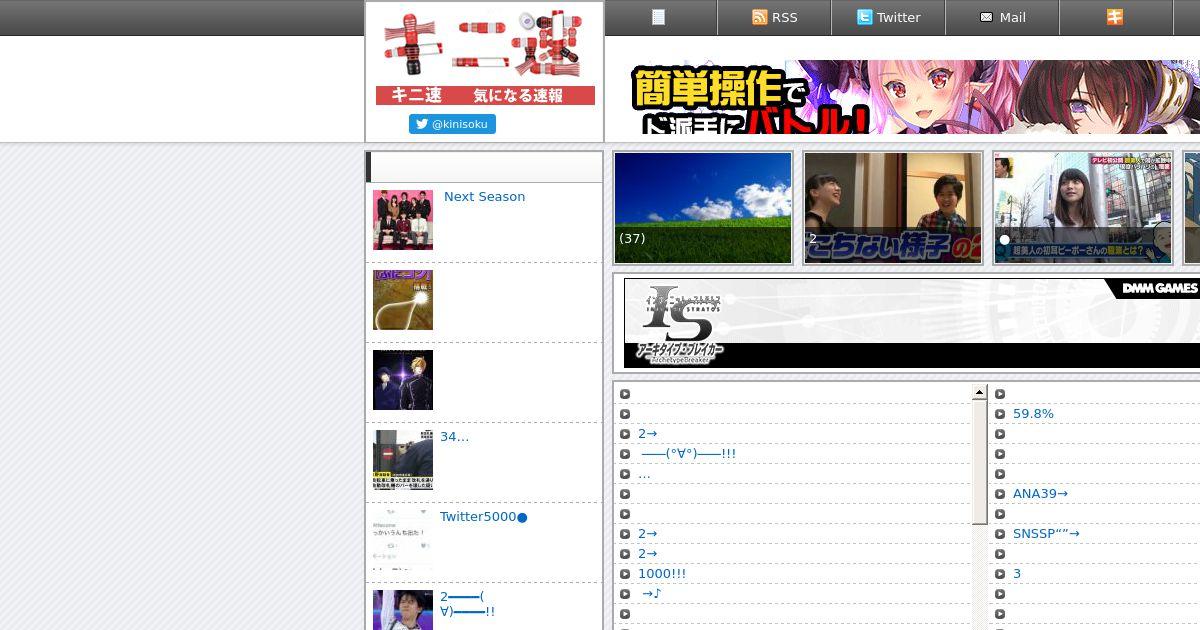Open the SNSSP“”→ headline link
The width and height of the screenshot is (1200, 630).
click(x=1046, y=534)
